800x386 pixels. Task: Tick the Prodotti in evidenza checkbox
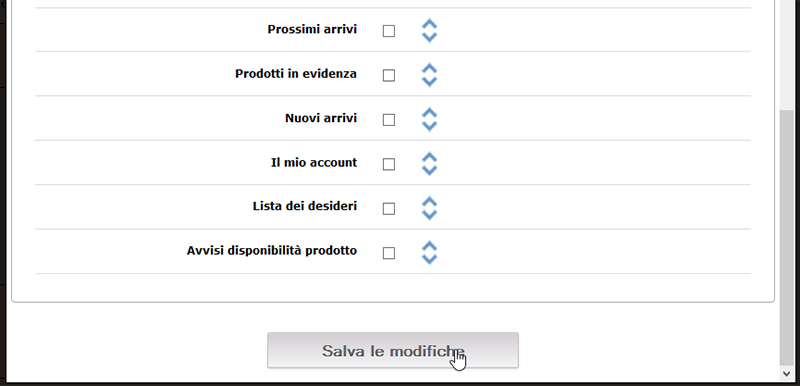(389, 75)
